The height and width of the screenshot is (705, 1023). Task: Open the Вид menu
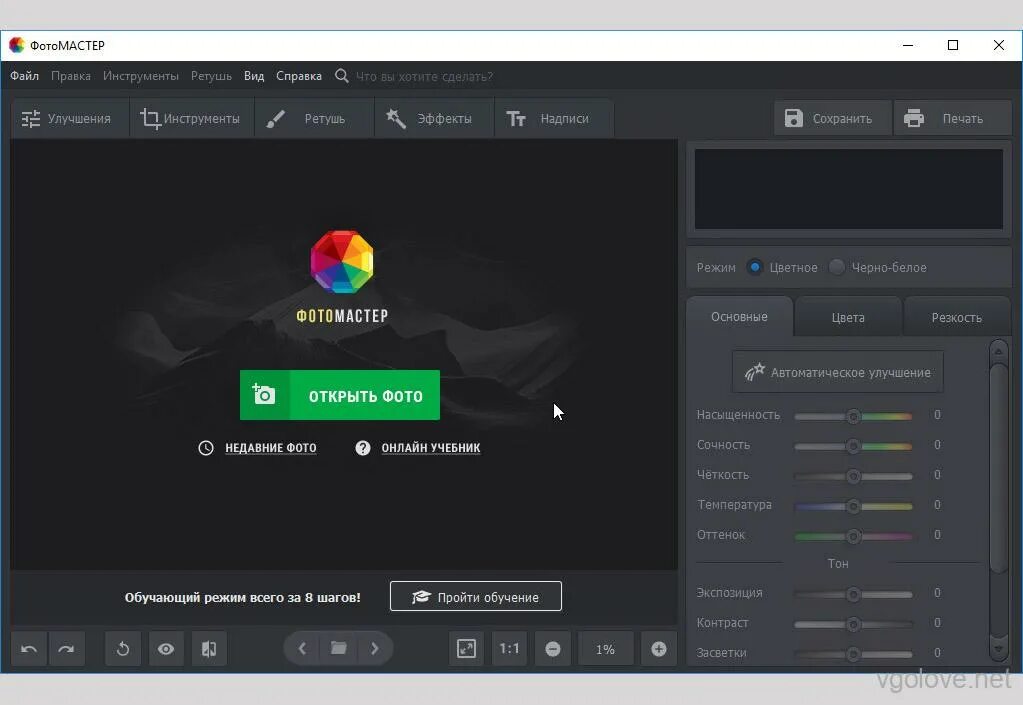[x=254, y=76]
